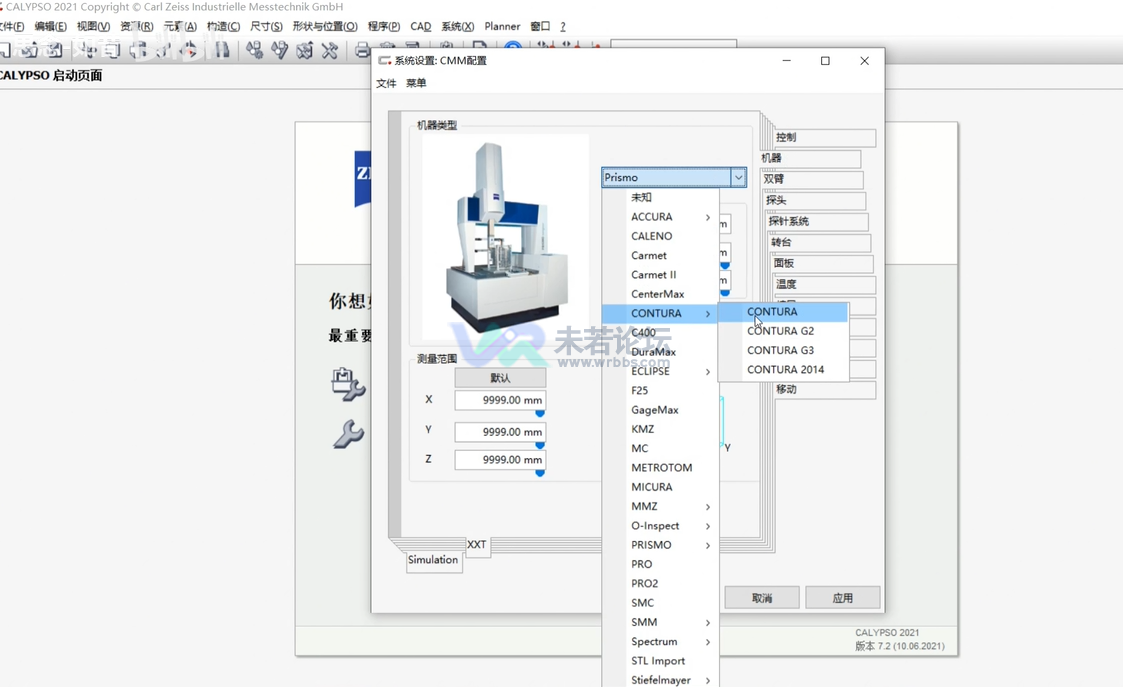Open the dialog's 文件 menu
The height and width of the screenshot is (687, 1123).
pyautogui.click(x=386, y=83)
